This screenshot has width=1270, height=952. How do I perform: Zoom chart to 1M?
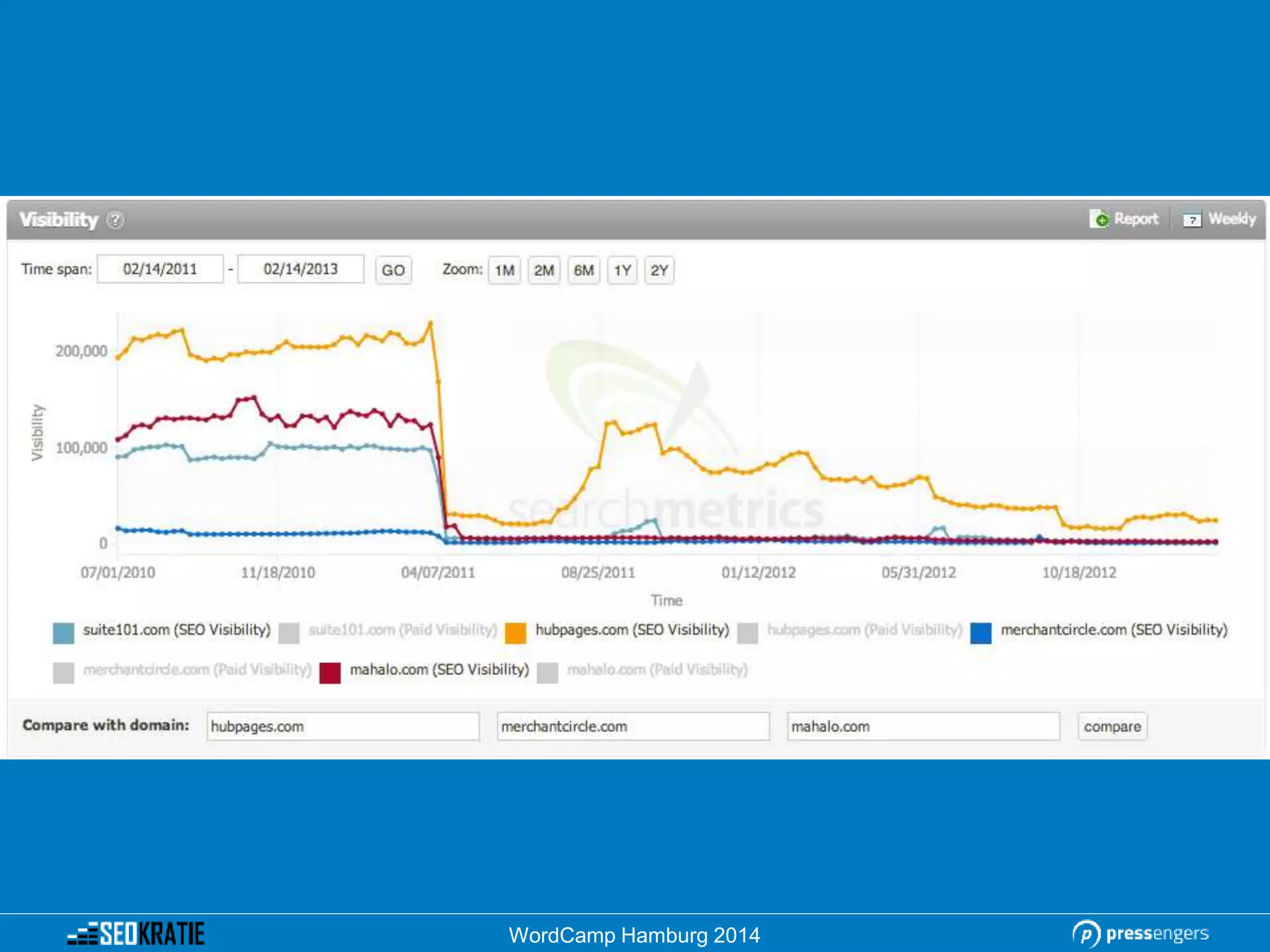pos(504,270)
